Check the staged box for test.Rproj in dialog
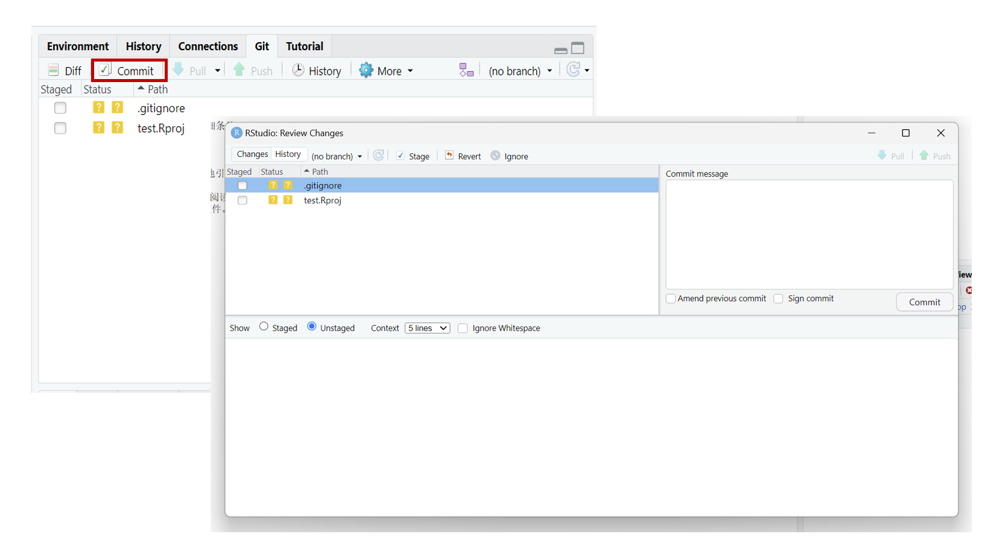The height and width of the screenshot is (560, 1005). point(242,200)
